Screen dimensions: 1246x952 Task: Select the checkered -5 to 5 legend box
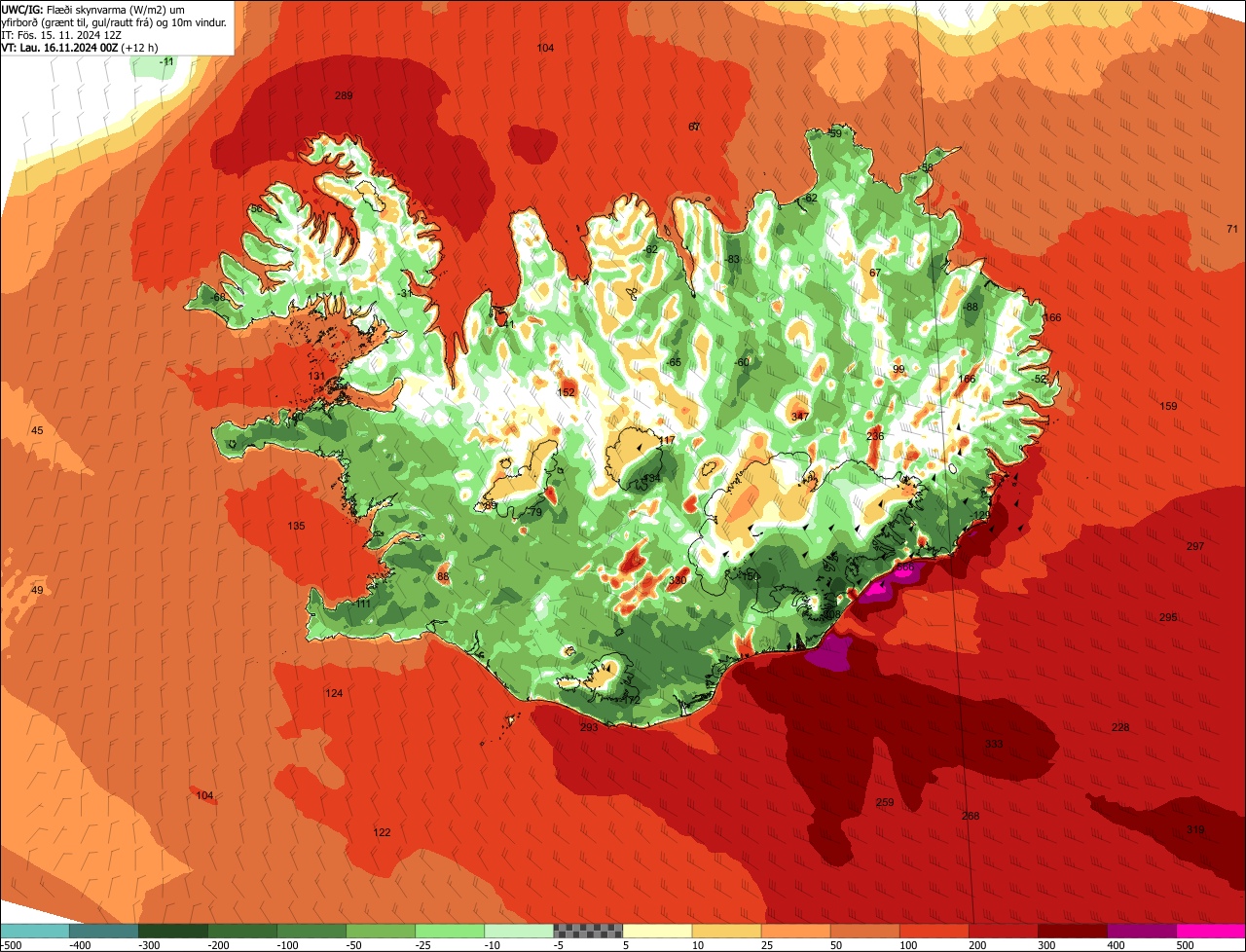point(588,931)
